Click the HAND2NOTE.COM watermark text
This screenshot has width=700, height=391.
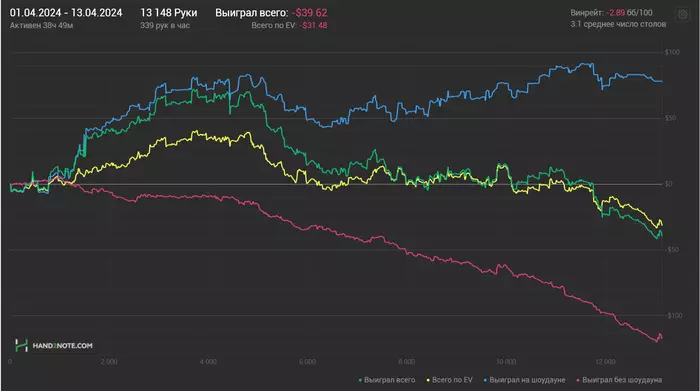[x=62, y=345]
